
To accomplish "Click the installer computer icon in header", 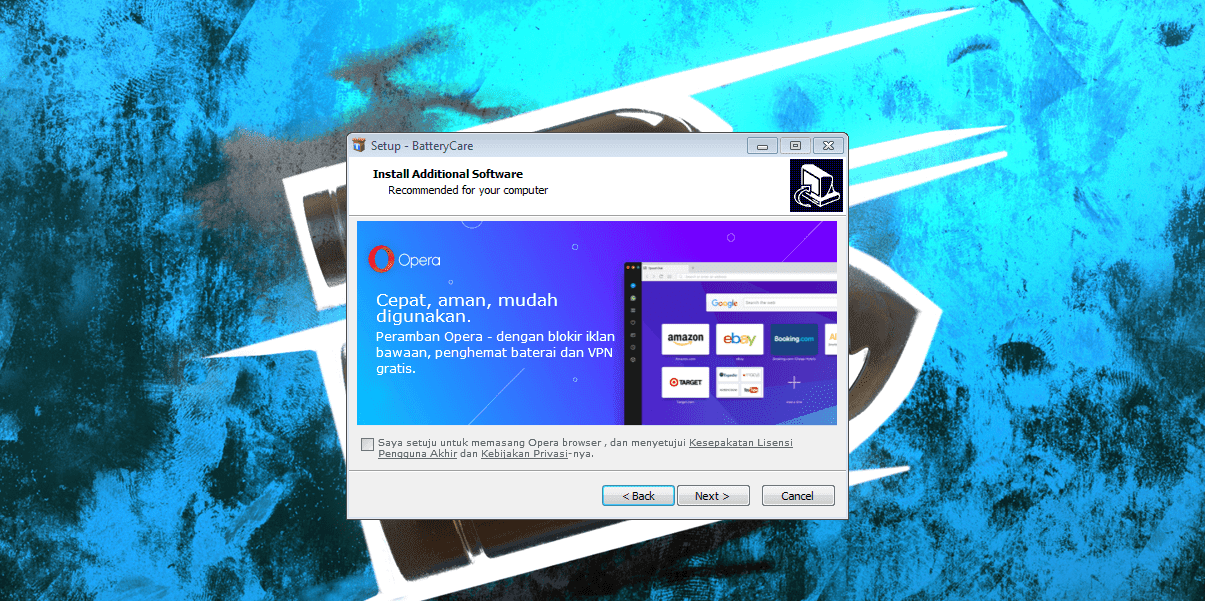I will (x=816, y=185).
